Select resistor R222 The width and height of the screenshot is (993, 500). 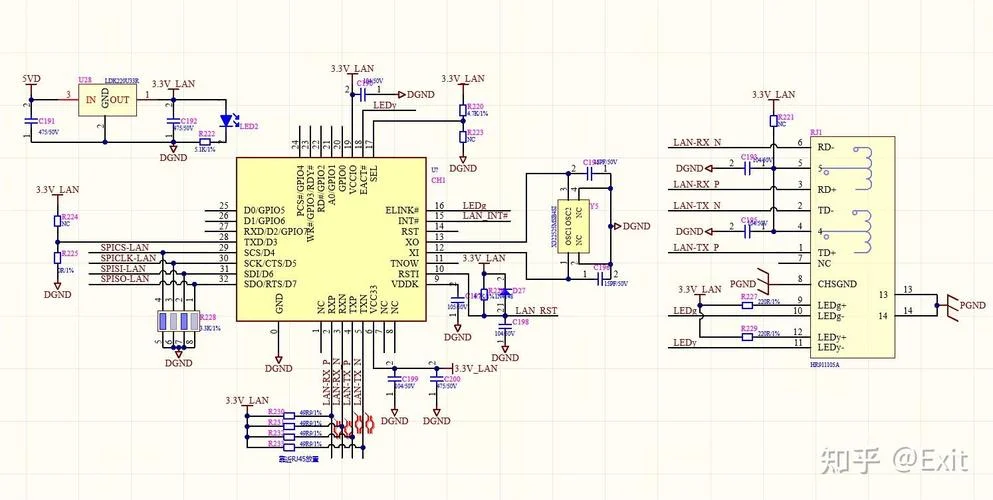(x=206, y=142)
